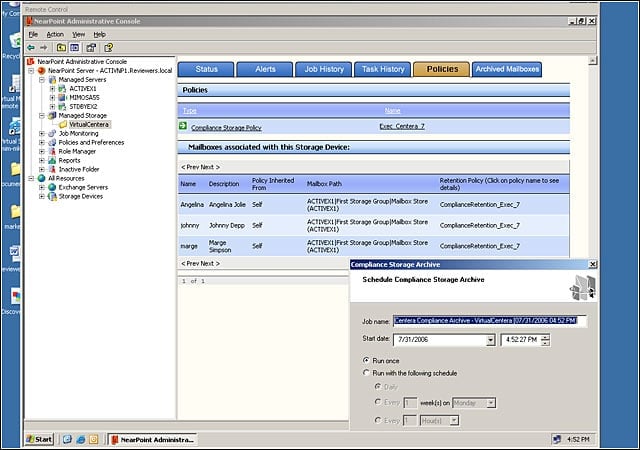Click the NearPoint Administra... taskbar button
Viewport: 640px width, 450px height.
(x=153, y=439)
